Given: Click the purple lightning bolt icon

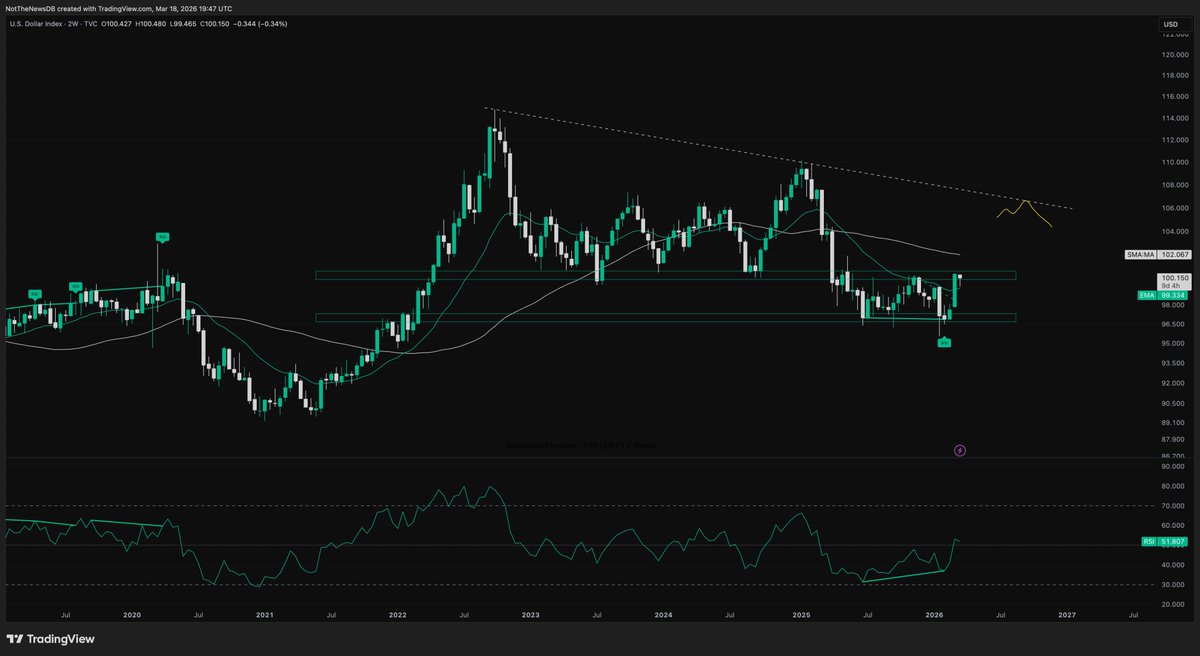Looking at the screenshot, I should (x=960, y=451).
